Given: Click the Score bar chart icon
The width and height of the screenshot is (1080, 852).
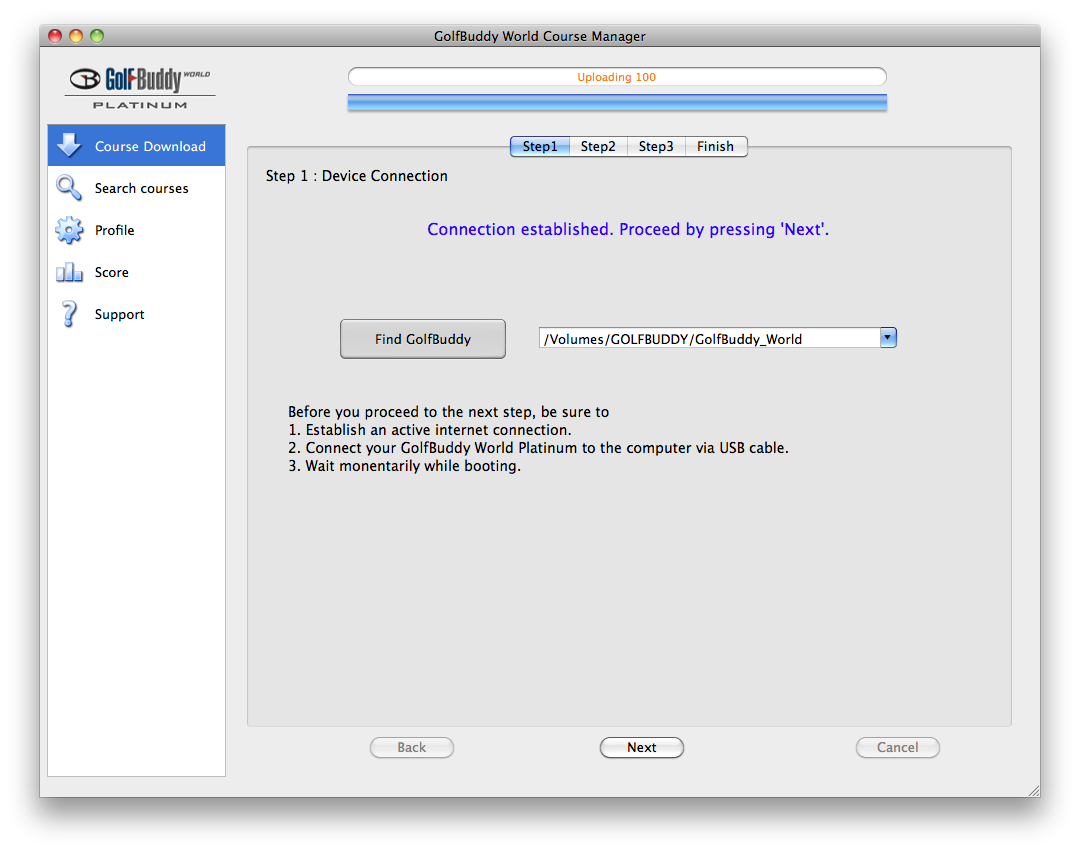Looking at the screenshot, I should click(69, 272).
